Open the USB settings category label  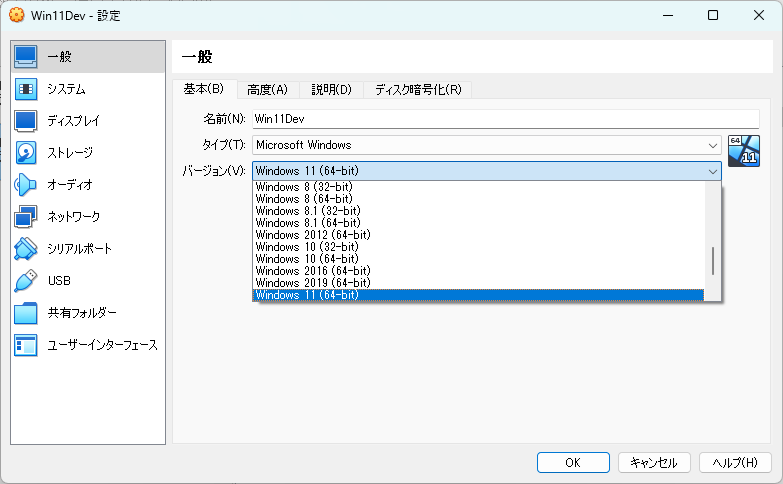pyautogui.click(x=59, y=281)
